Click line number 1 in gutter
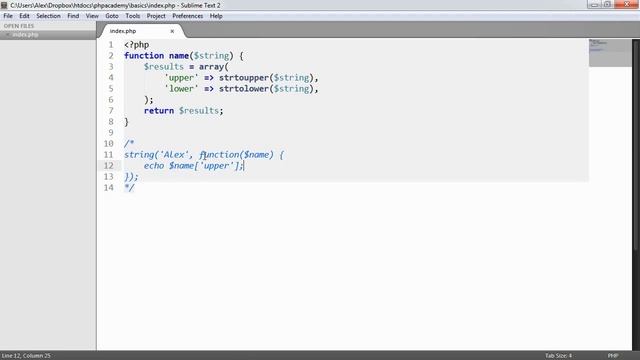Viewport: 640px width, 360px height. tap(111, 44)
